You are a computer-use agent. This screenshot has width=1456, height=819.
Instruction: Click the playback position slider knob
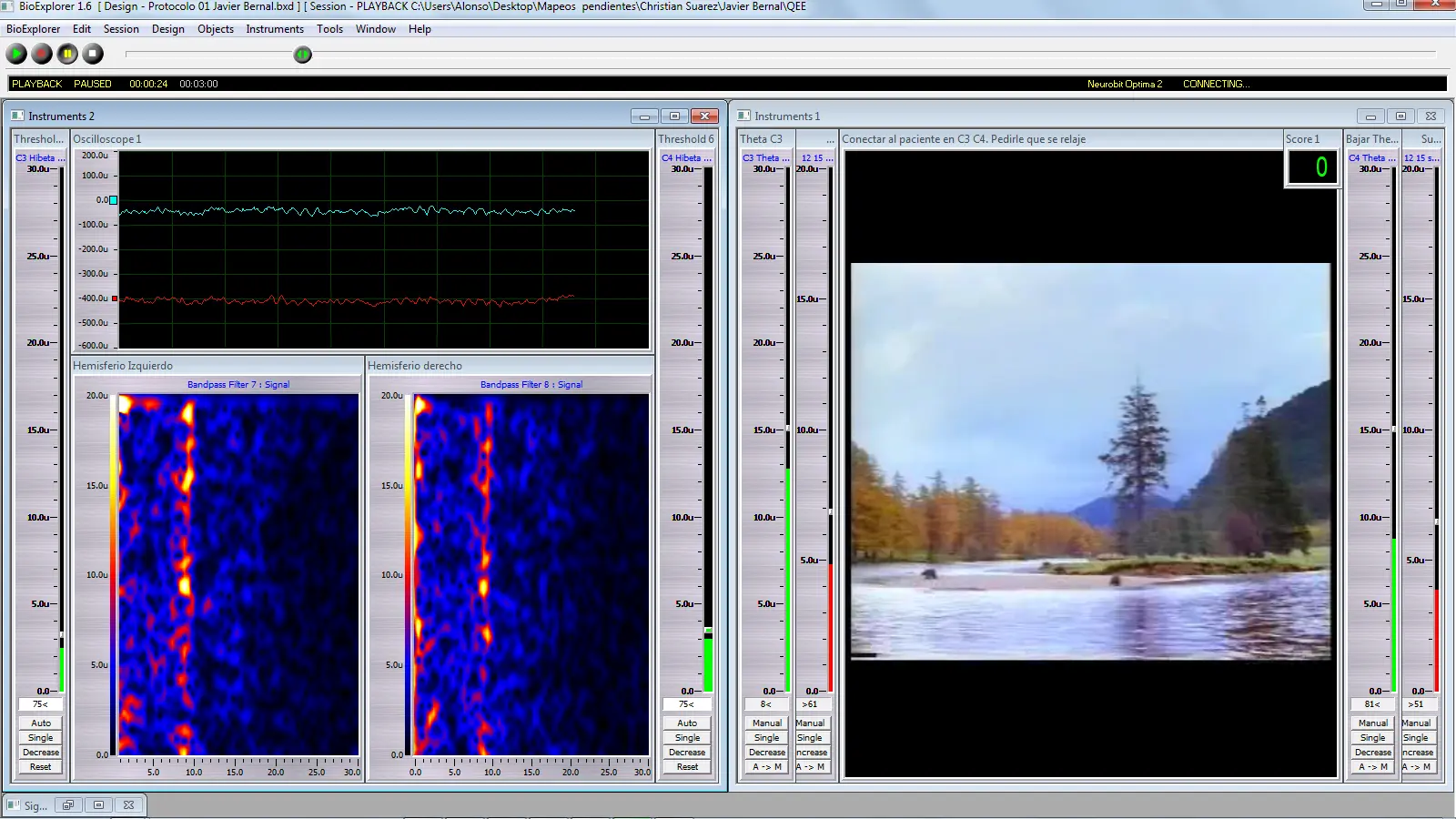click(303, 55)
